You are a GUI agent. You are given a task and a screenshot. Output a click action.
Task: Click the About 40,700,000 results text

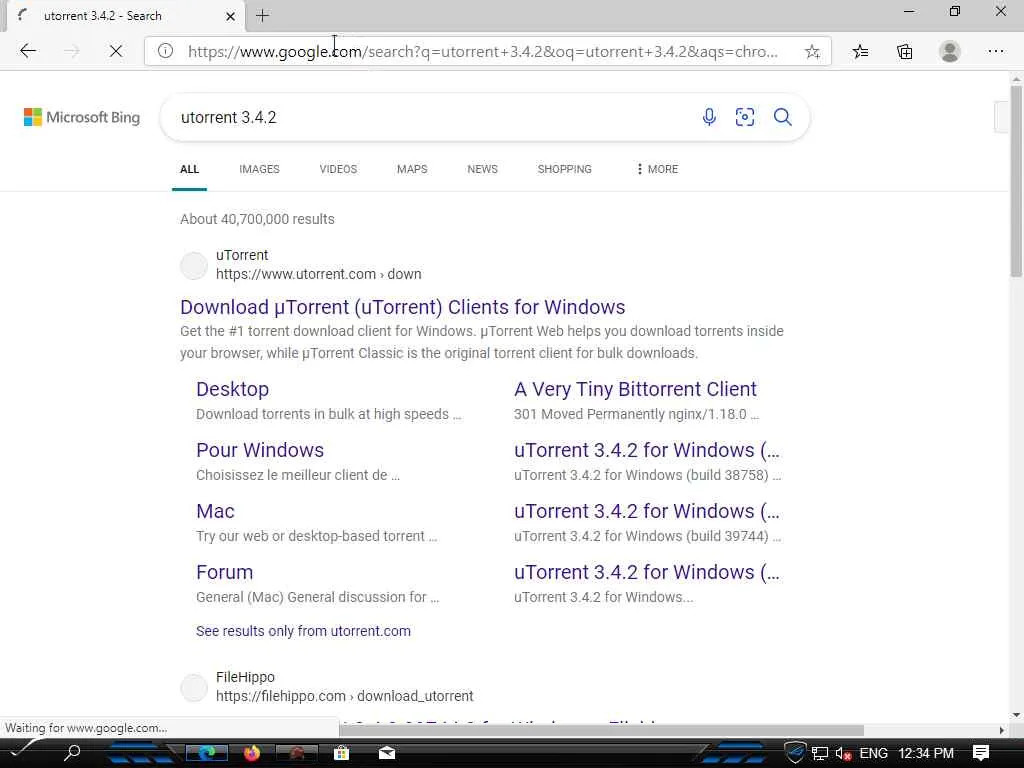click(257, 219)
